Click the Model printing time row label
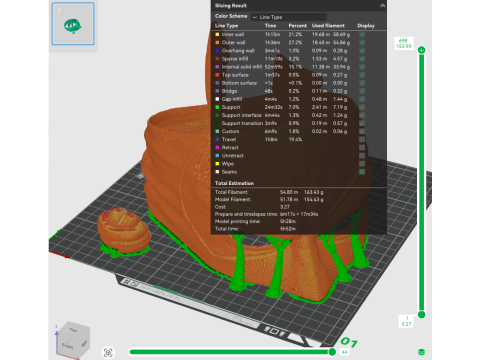 238,221
